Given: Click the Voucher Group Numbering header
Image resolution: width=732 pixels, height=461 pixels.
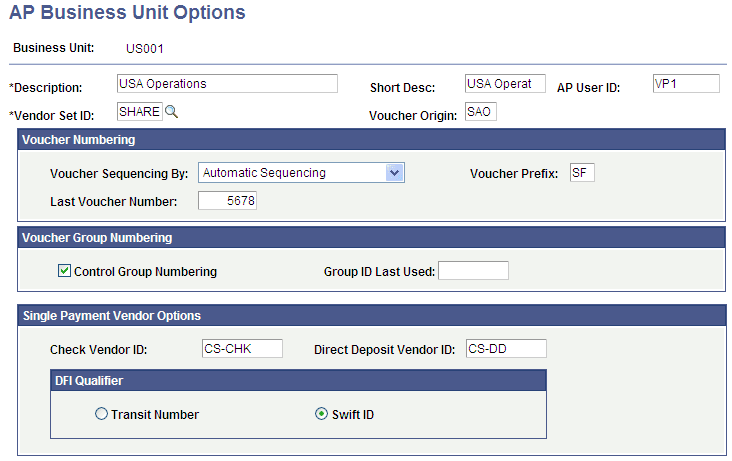Looking at the screenshot, I should coord(98,238).
